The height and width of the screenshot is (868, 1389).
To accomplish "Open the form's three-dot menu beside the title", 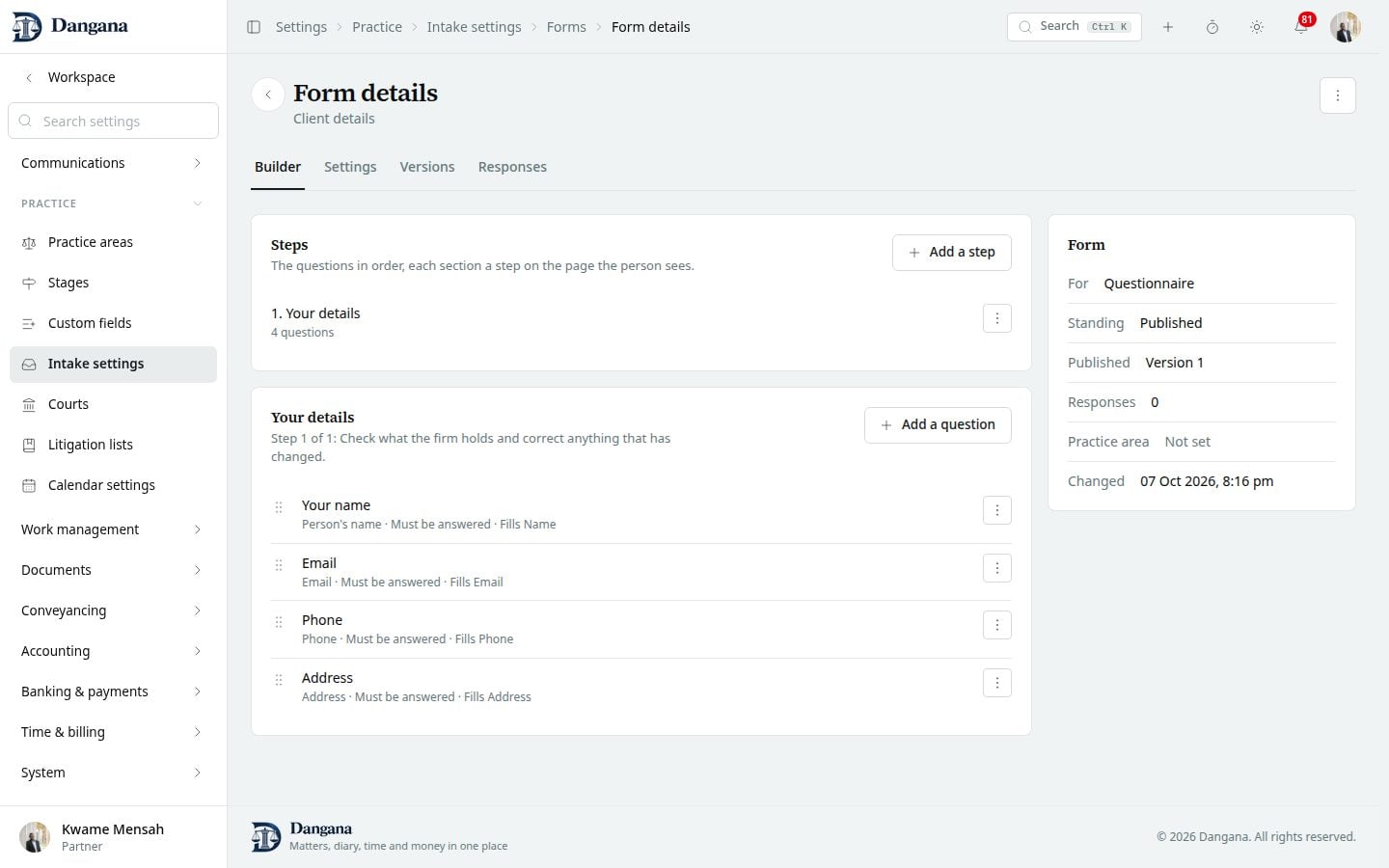I will [x=1338, y=95].
